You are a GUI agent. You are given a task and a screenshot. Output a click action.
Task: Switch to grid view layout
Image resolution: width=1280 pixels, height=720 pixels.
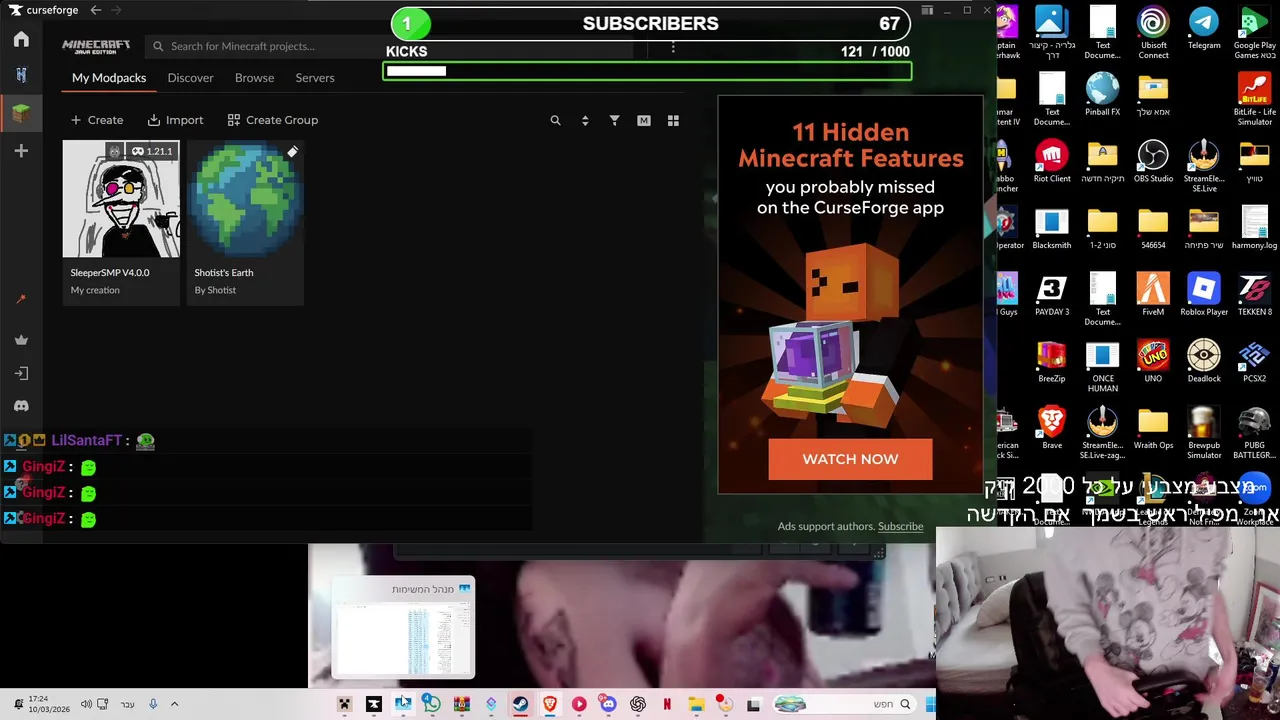coord(673,120)
